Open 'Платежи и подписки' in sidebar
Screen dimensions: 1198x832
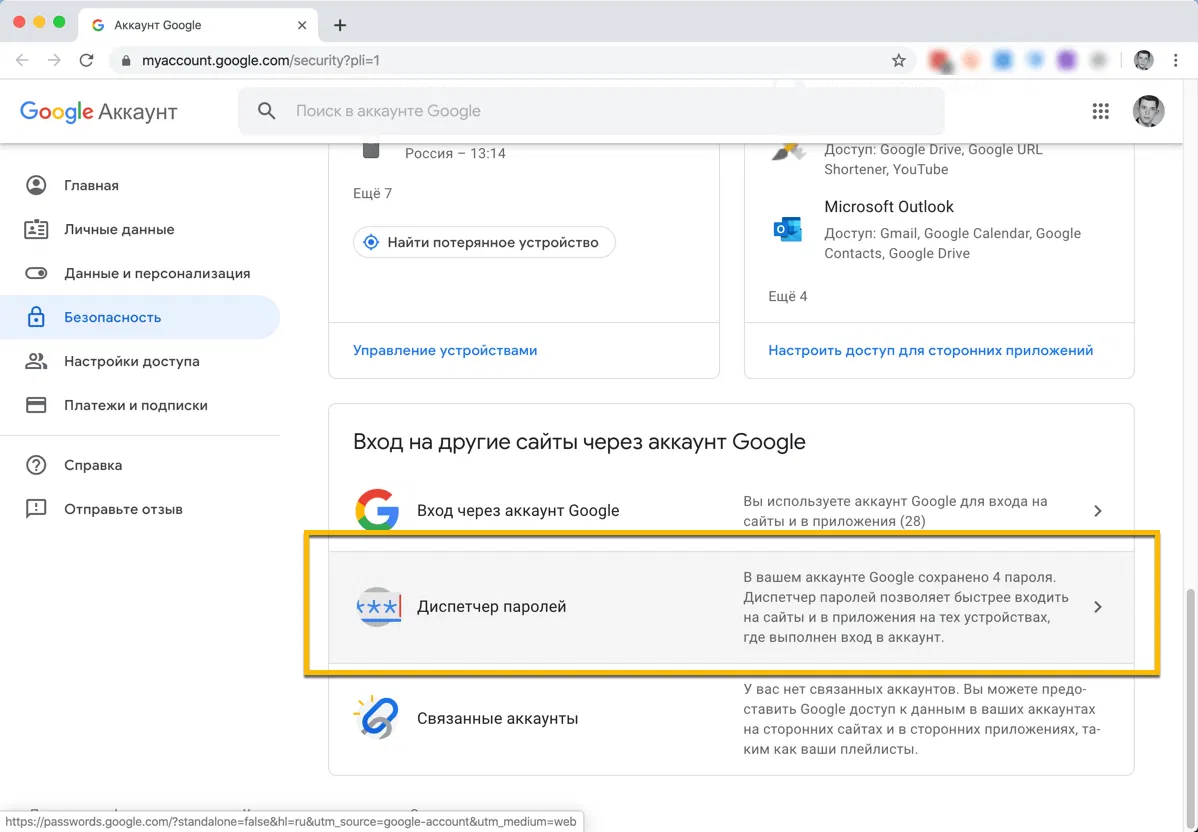click(x=136, y=405)
